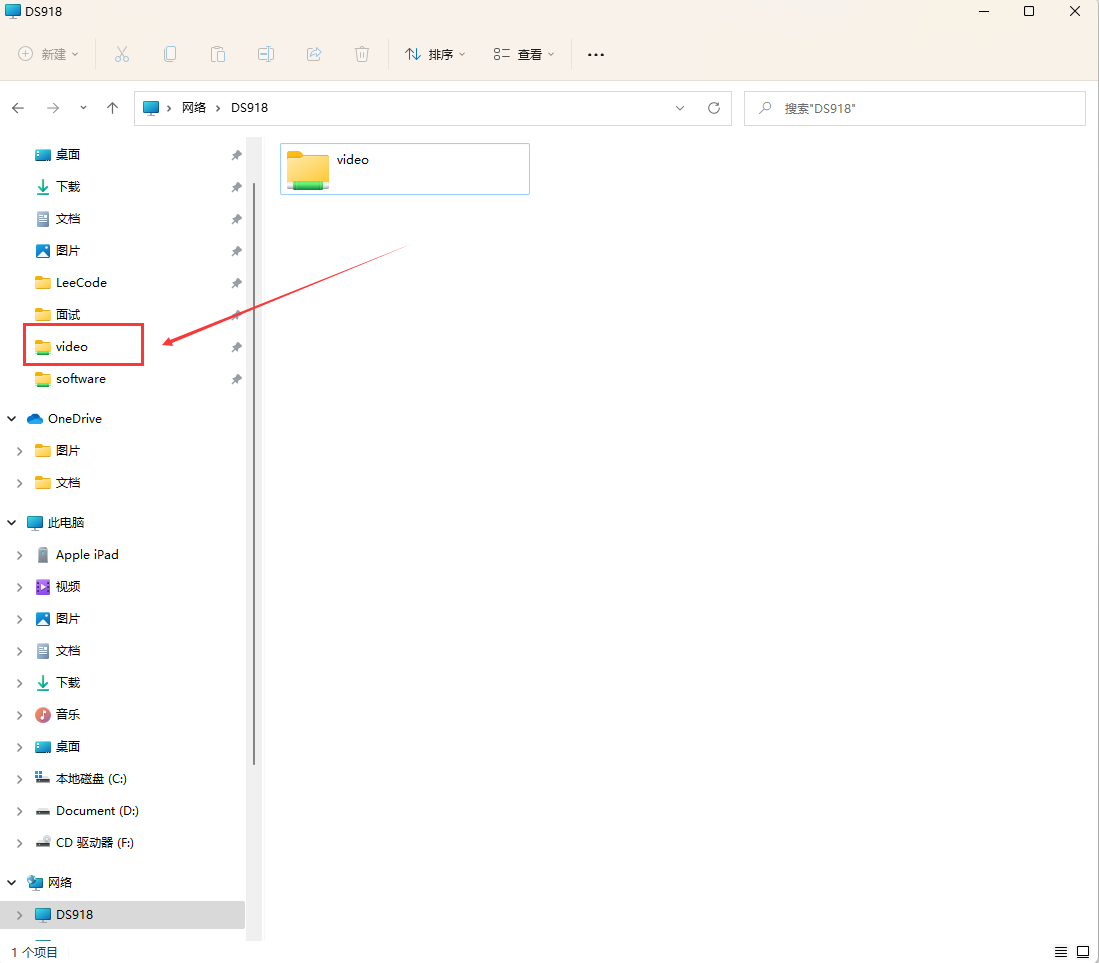Select Apple iPad device

87,554
